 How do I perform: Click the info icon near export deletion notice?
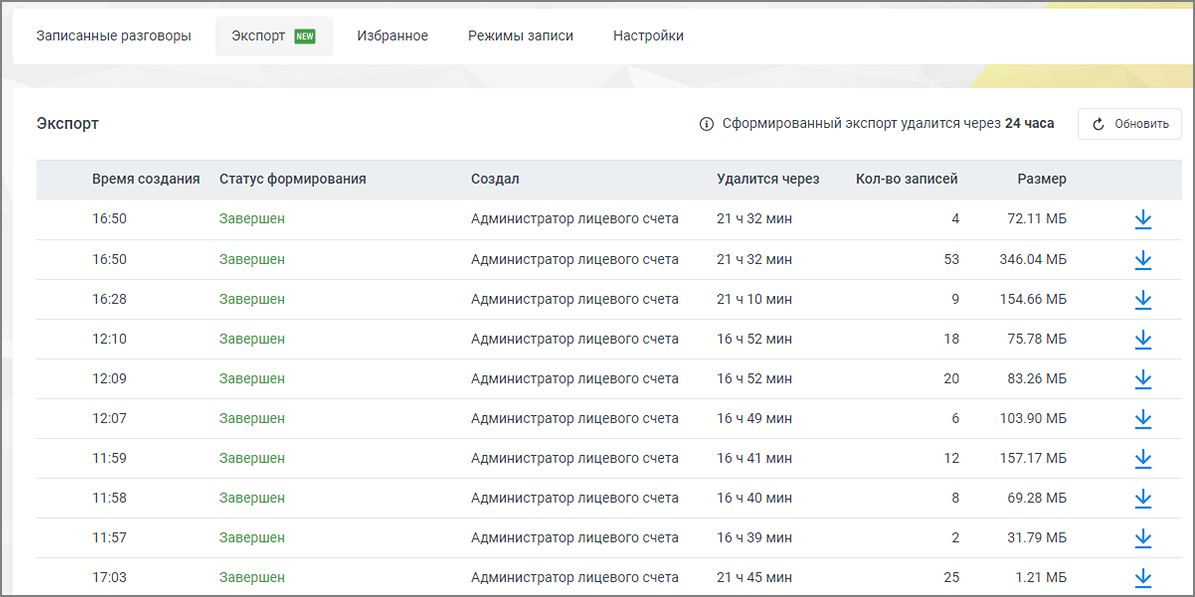click(x=706, y=124)
